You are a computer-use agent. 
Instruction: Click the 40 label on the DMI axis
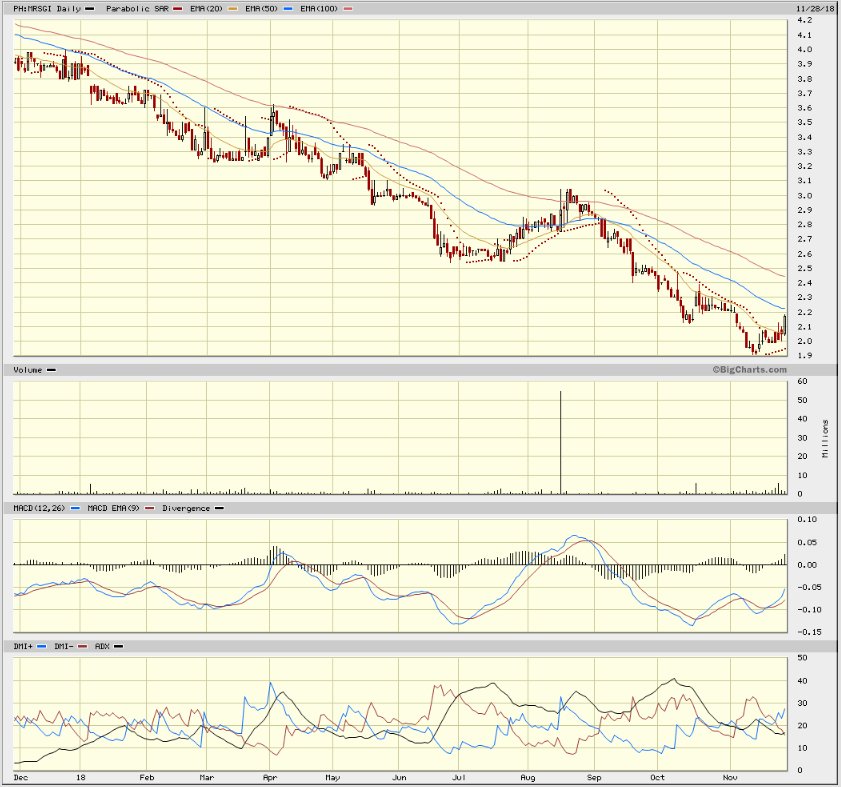(x=802, y=681)
